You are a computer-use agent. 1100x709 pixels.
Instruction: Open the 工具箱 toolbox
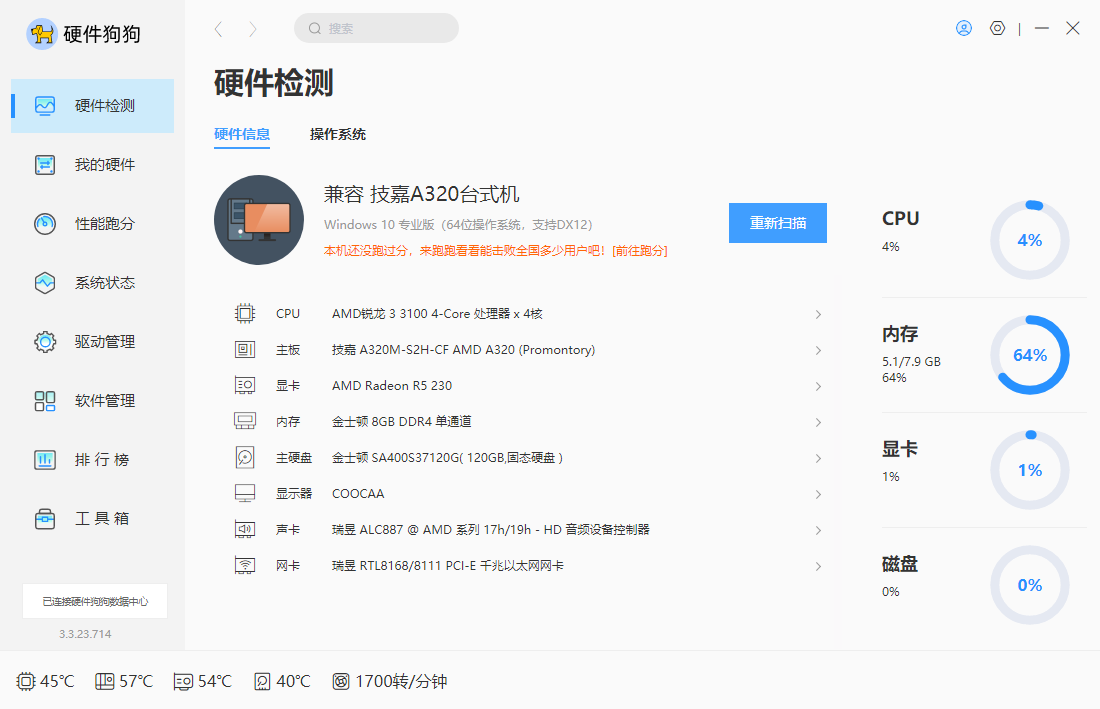[x=91, y=518]
